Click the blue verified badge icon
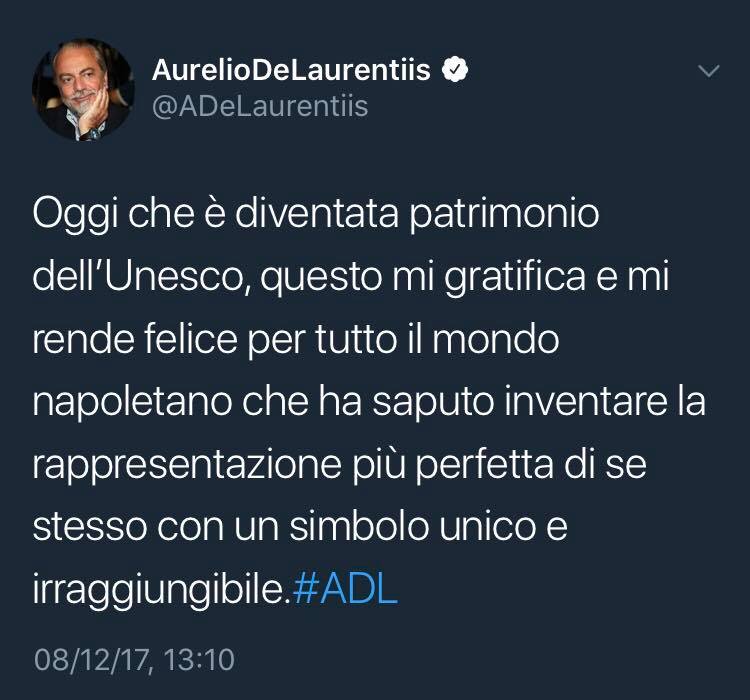The image size is (750, 700). [x=454, y=69]
